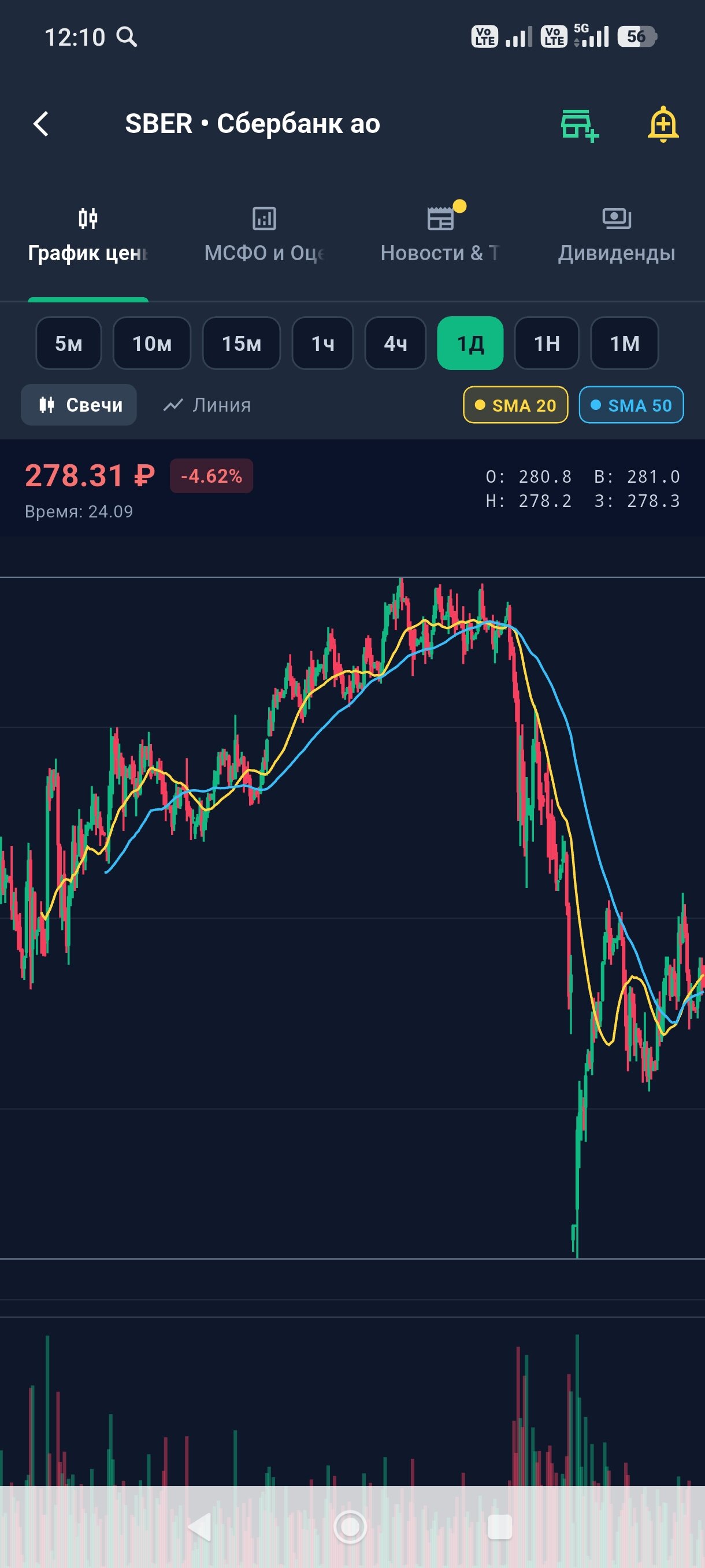Select the 5м timeframe

coord(69,343)
